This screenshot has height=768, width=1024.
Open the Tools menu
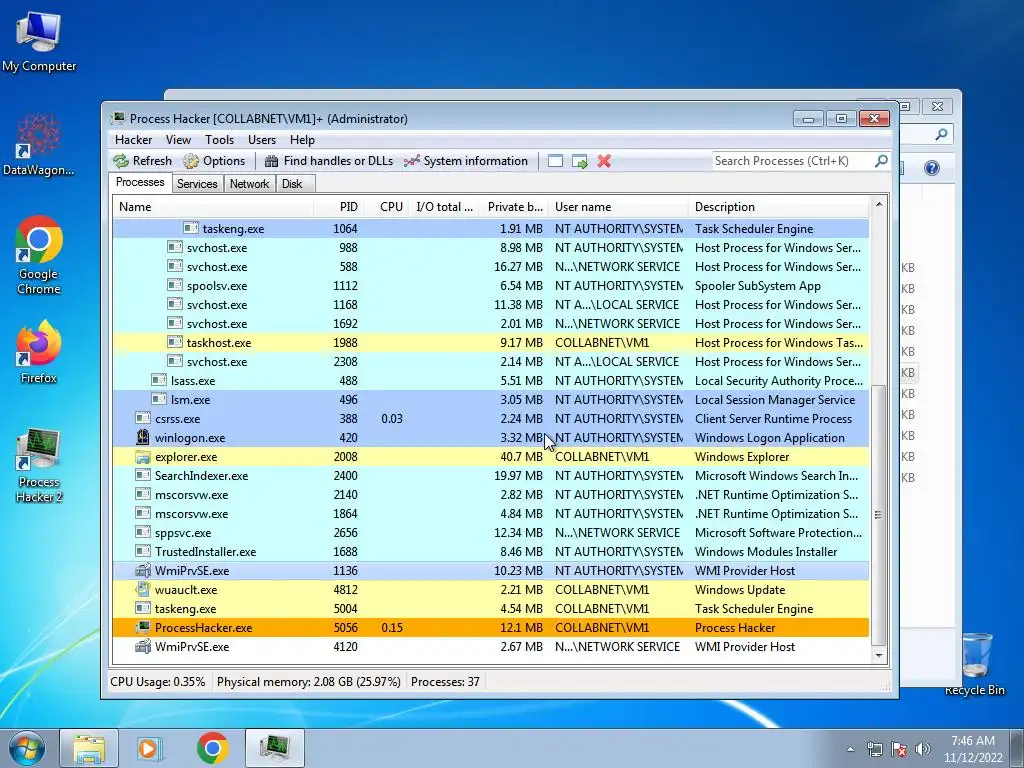pos(219,140)
